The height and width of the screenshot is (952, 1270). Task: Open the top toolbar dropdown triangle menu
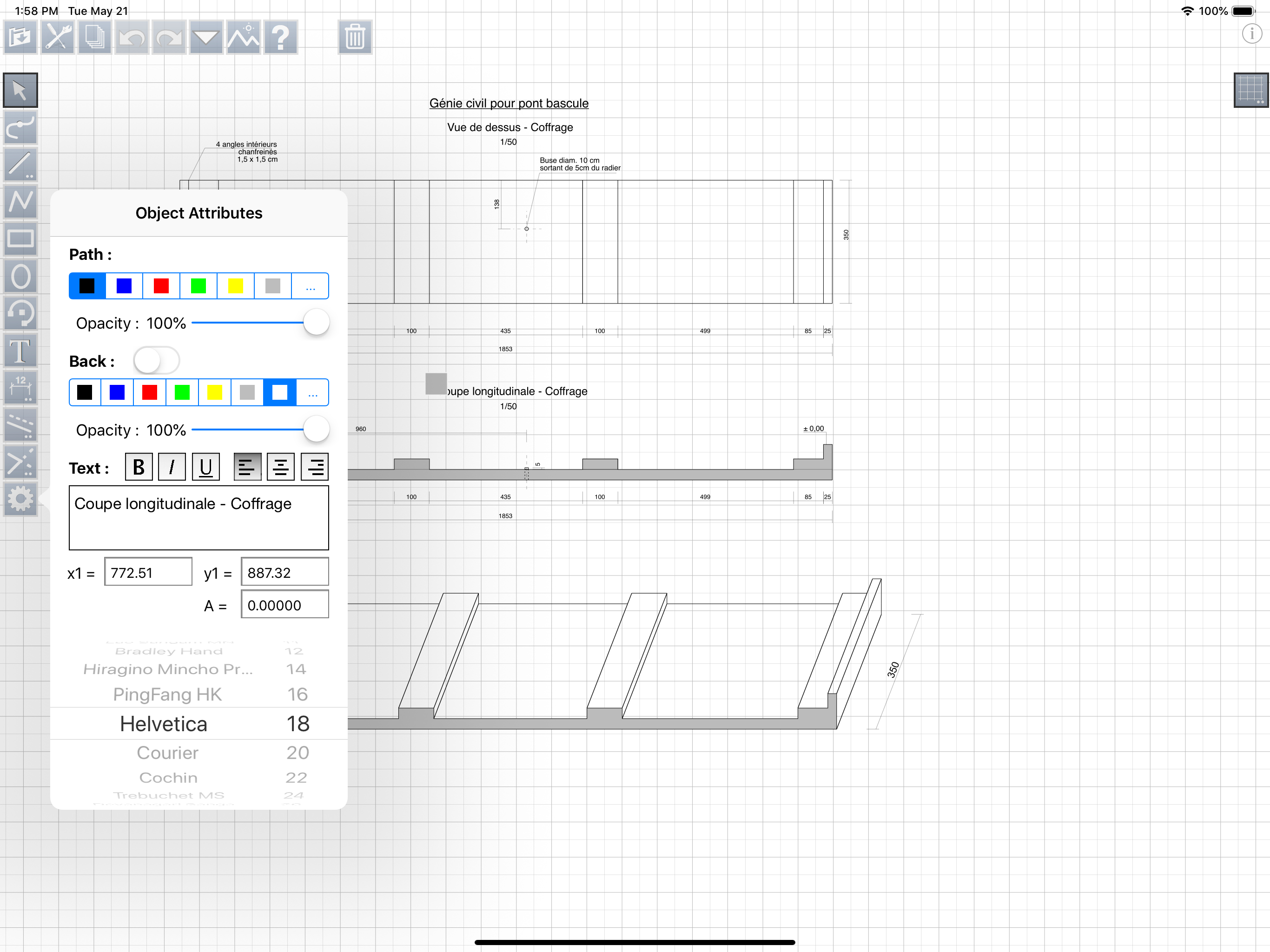pos(206,37)
